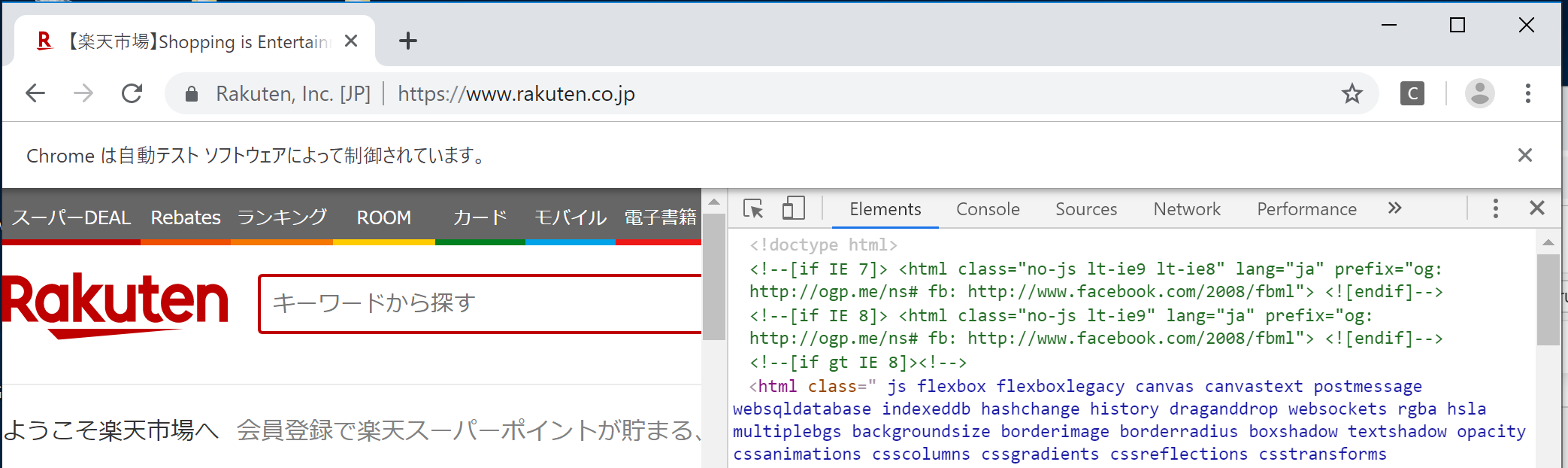The height and width of the screenshot is (468, 1568).
Task: Open the カード link
Action: pos(480,217)
